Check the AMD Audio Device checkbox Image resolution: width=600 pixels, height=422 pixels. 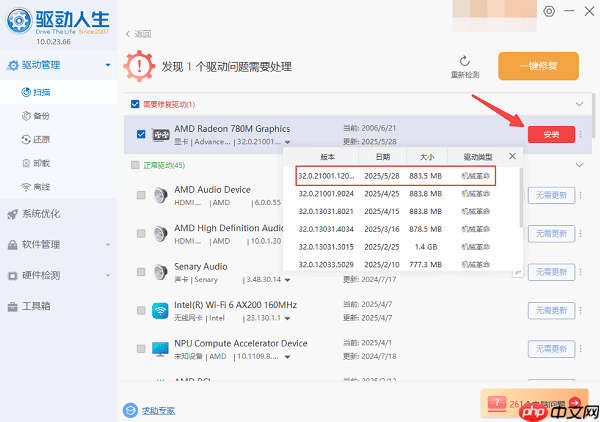coord(141,195)
